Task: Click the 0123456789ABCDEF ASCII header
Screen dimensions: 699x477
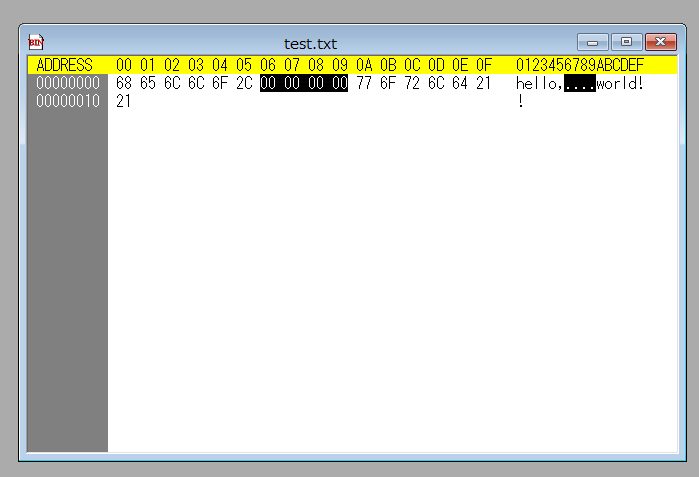Action: coord(580,65)
